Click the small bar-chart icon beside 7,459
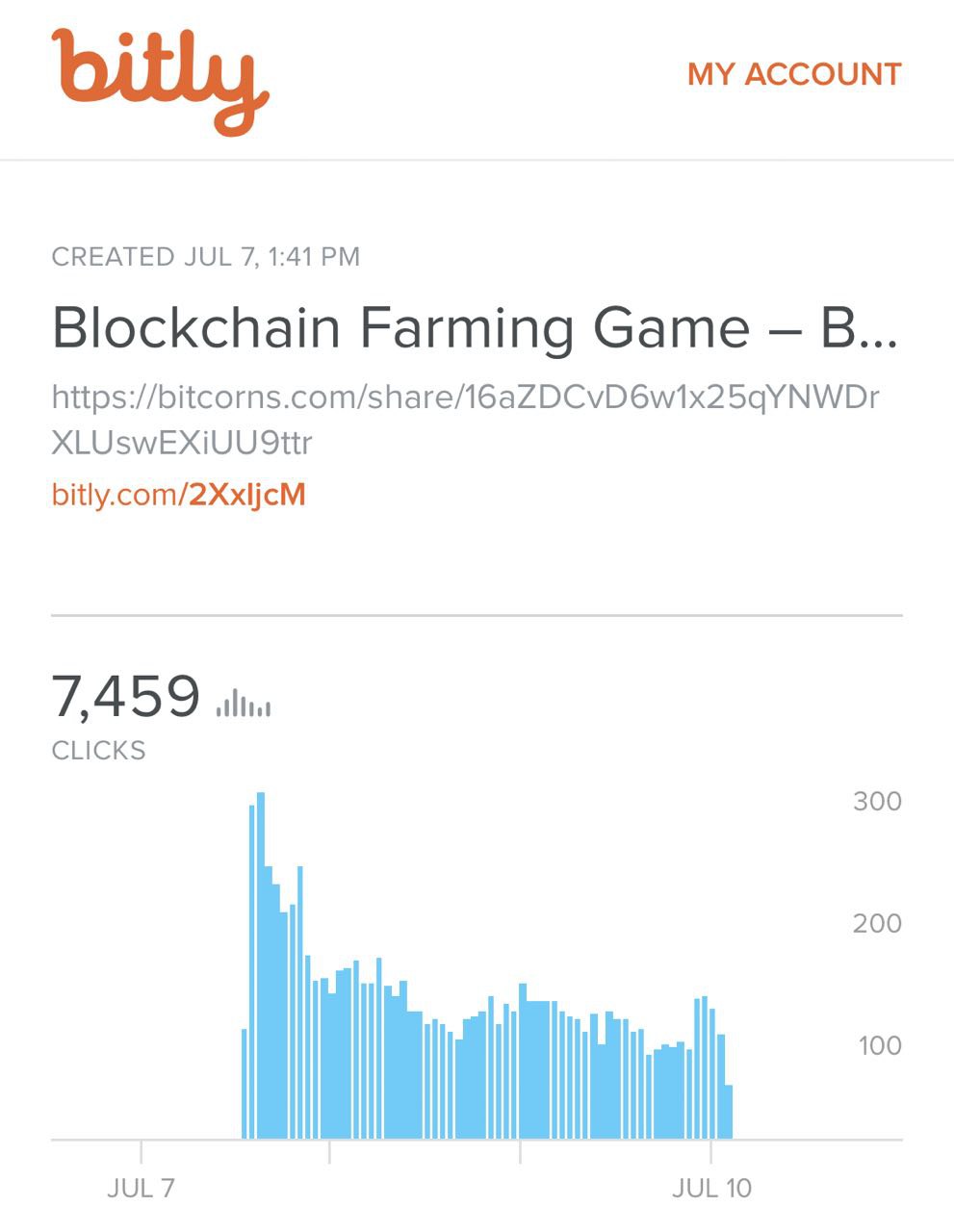954x1232 pixels. click(244, 704)
